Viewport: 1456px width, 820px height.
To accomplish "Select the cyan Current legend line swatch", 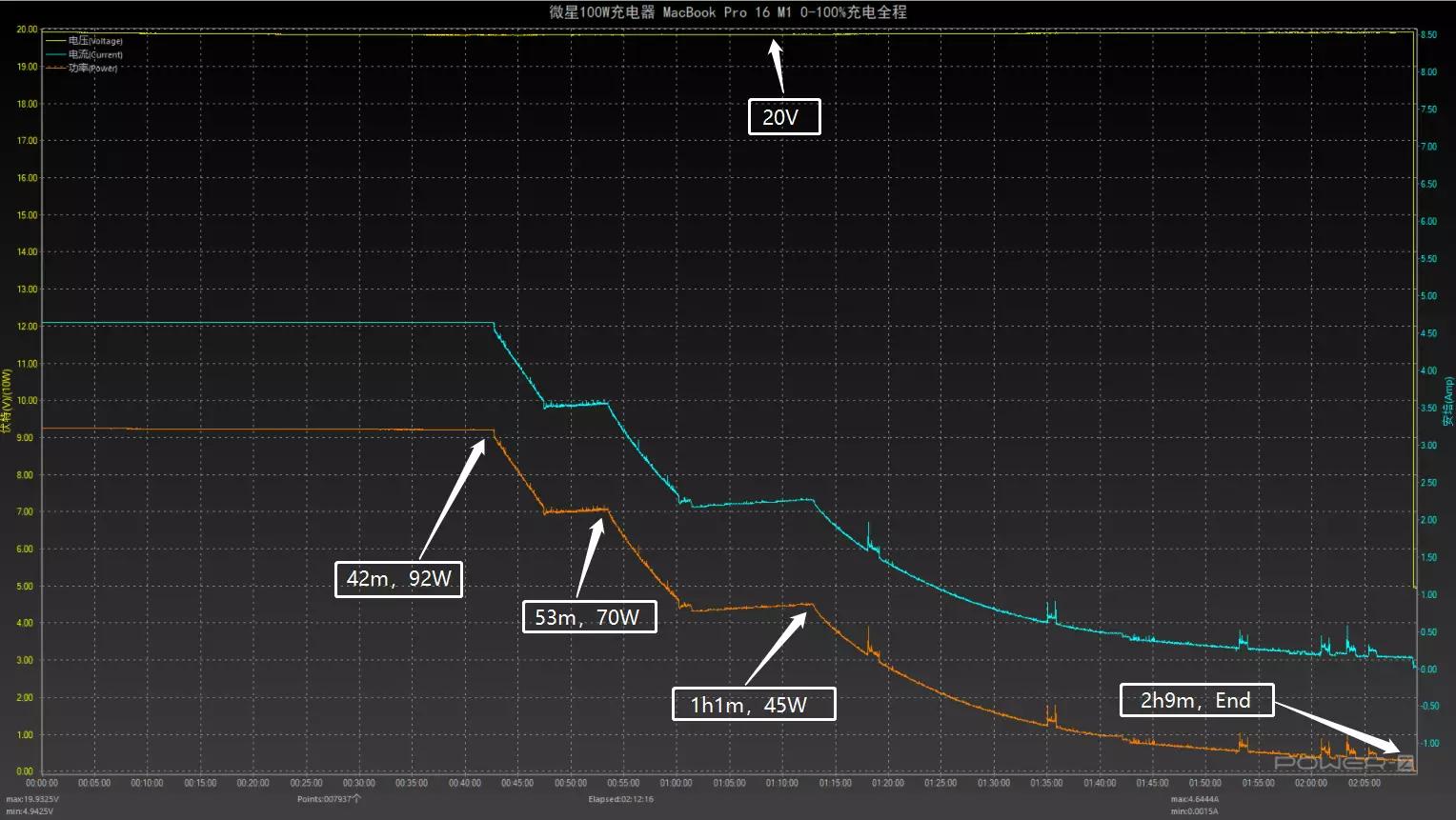I will coord(55,54).
